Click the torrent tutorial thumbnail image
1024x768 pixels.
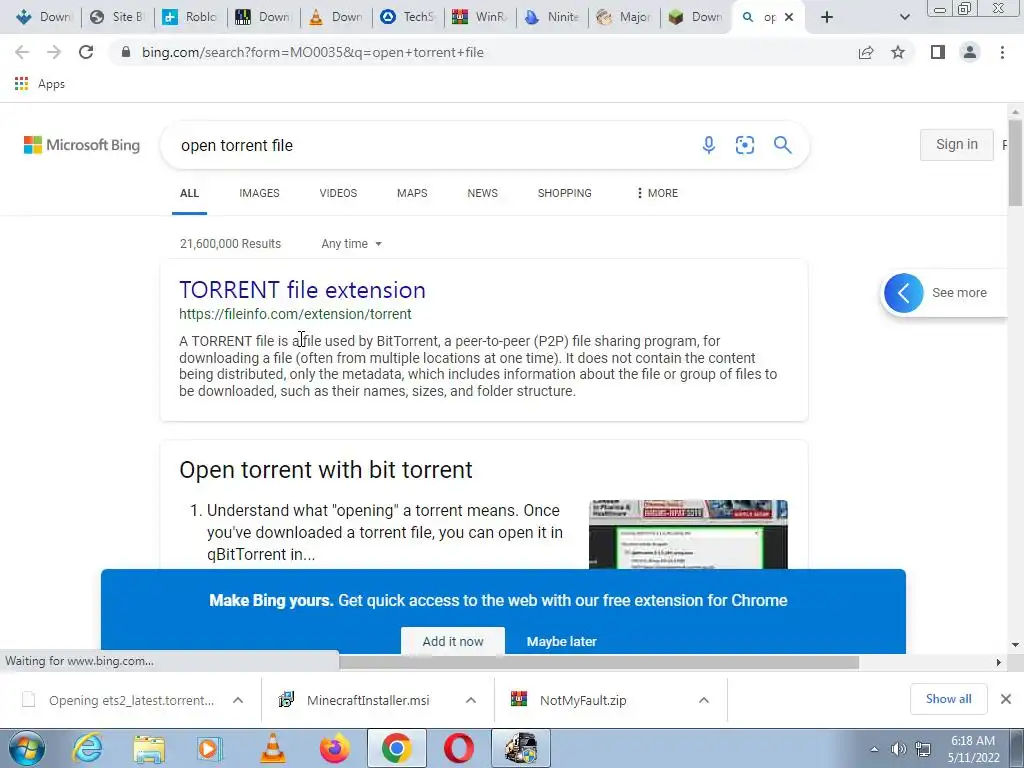[x=688, y=534]
